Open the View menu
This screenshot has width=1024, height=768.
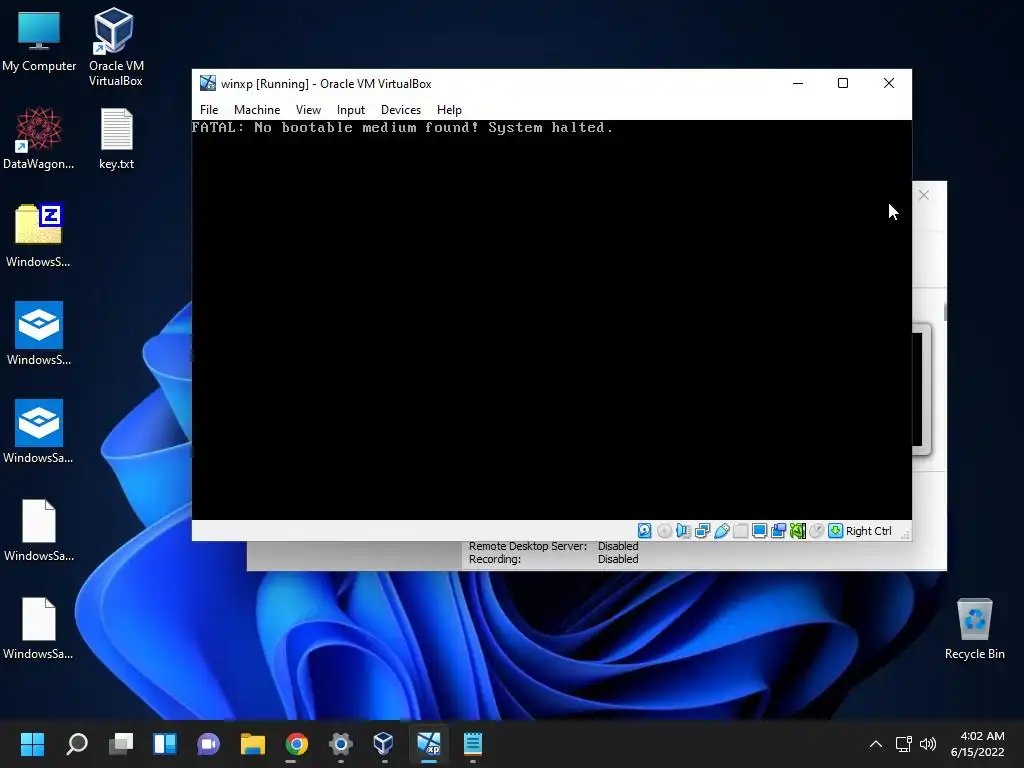pyautogui.click(x=308, y=110)
